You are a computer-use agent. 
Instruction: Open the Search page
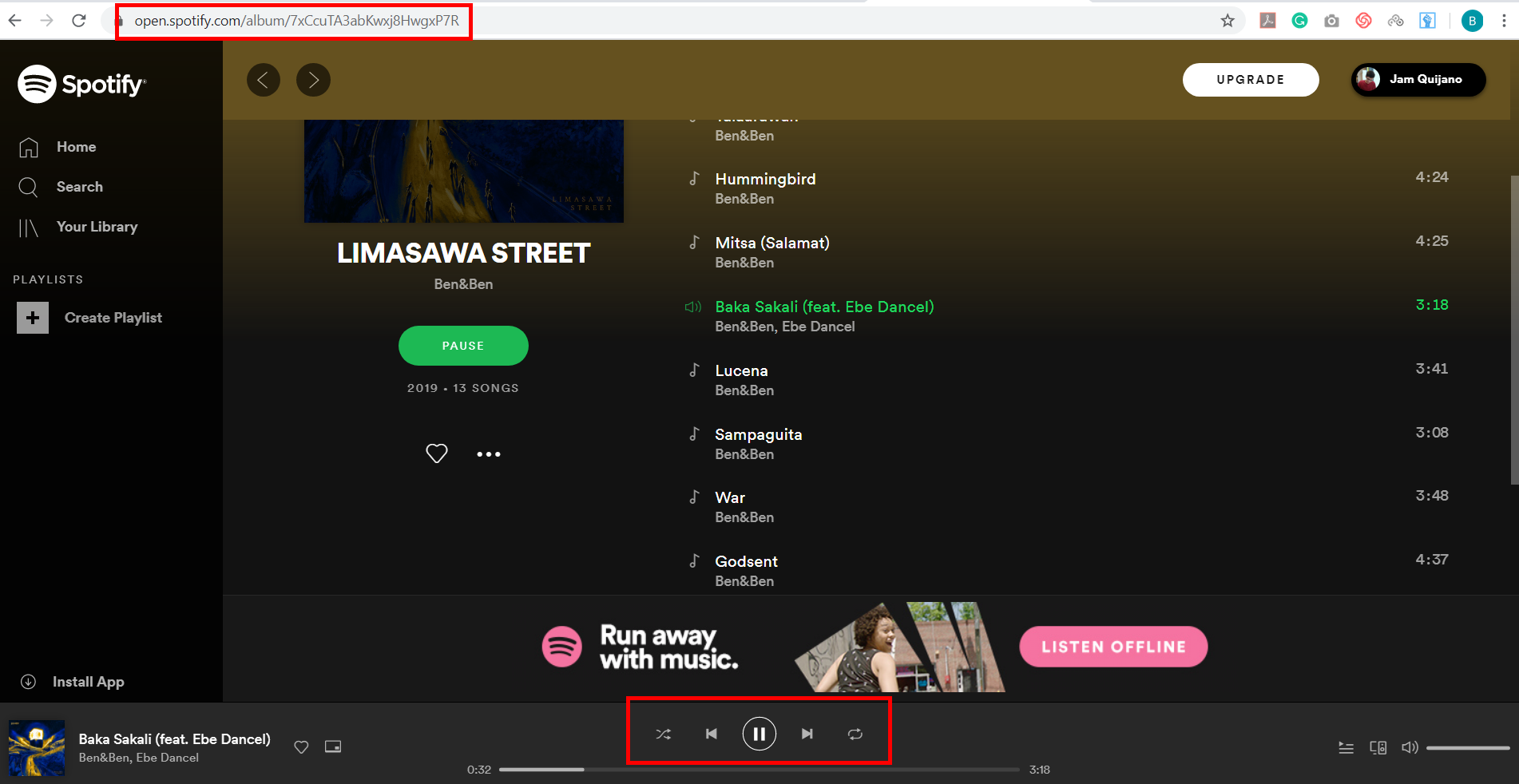(80, 187)
